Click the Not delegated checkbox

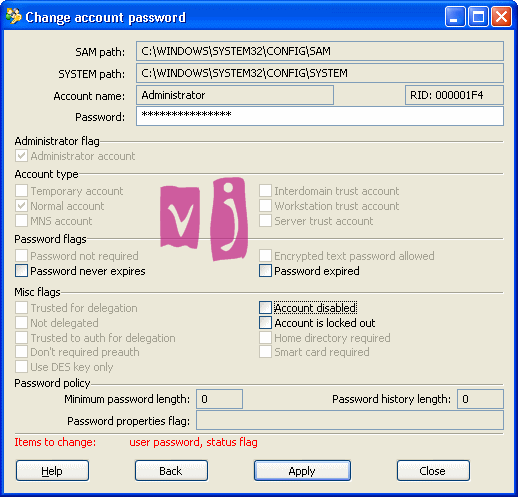[x=21, y=323]
